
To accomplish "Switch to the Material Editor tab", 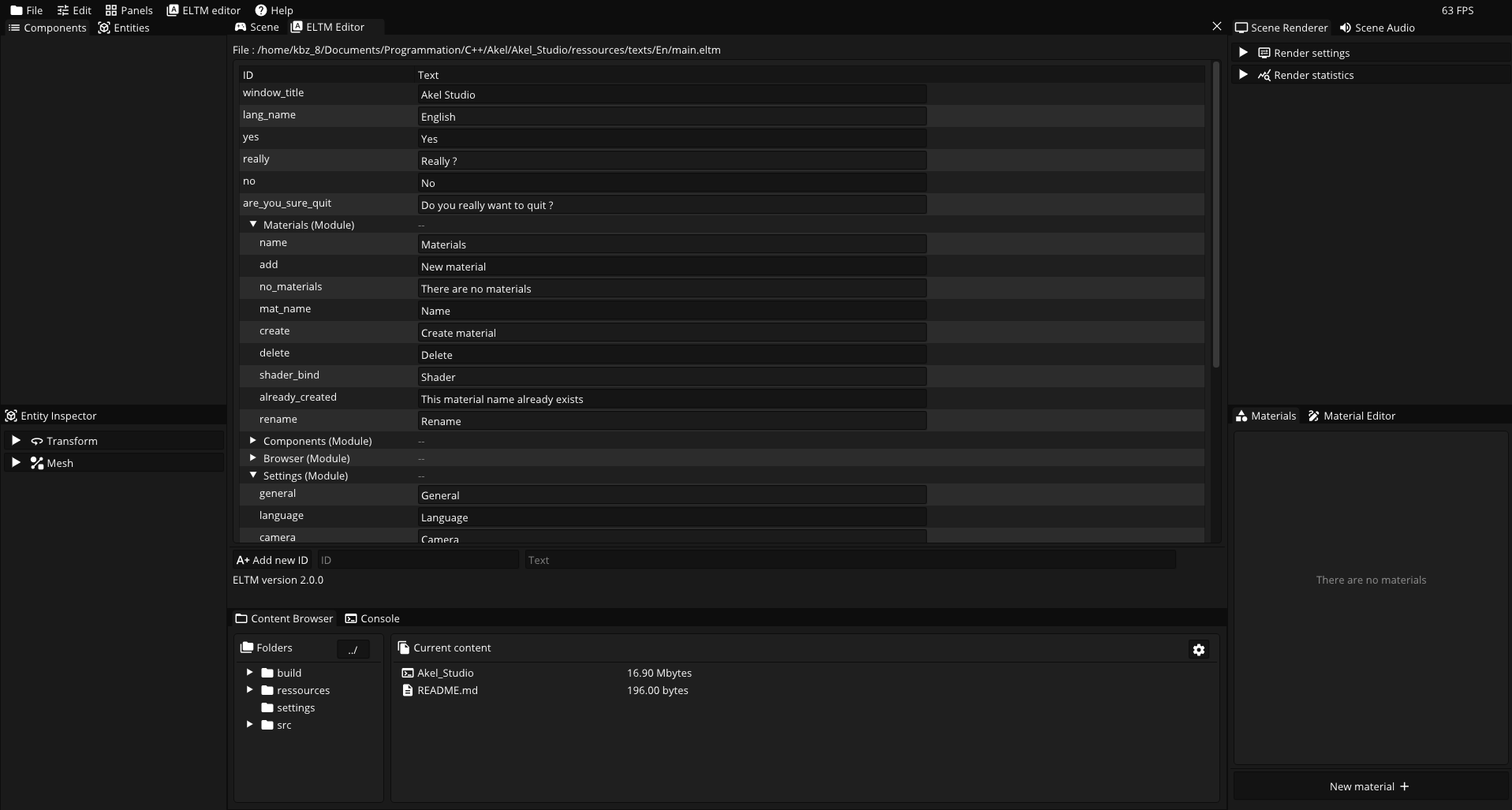I will pos(1351,416).
